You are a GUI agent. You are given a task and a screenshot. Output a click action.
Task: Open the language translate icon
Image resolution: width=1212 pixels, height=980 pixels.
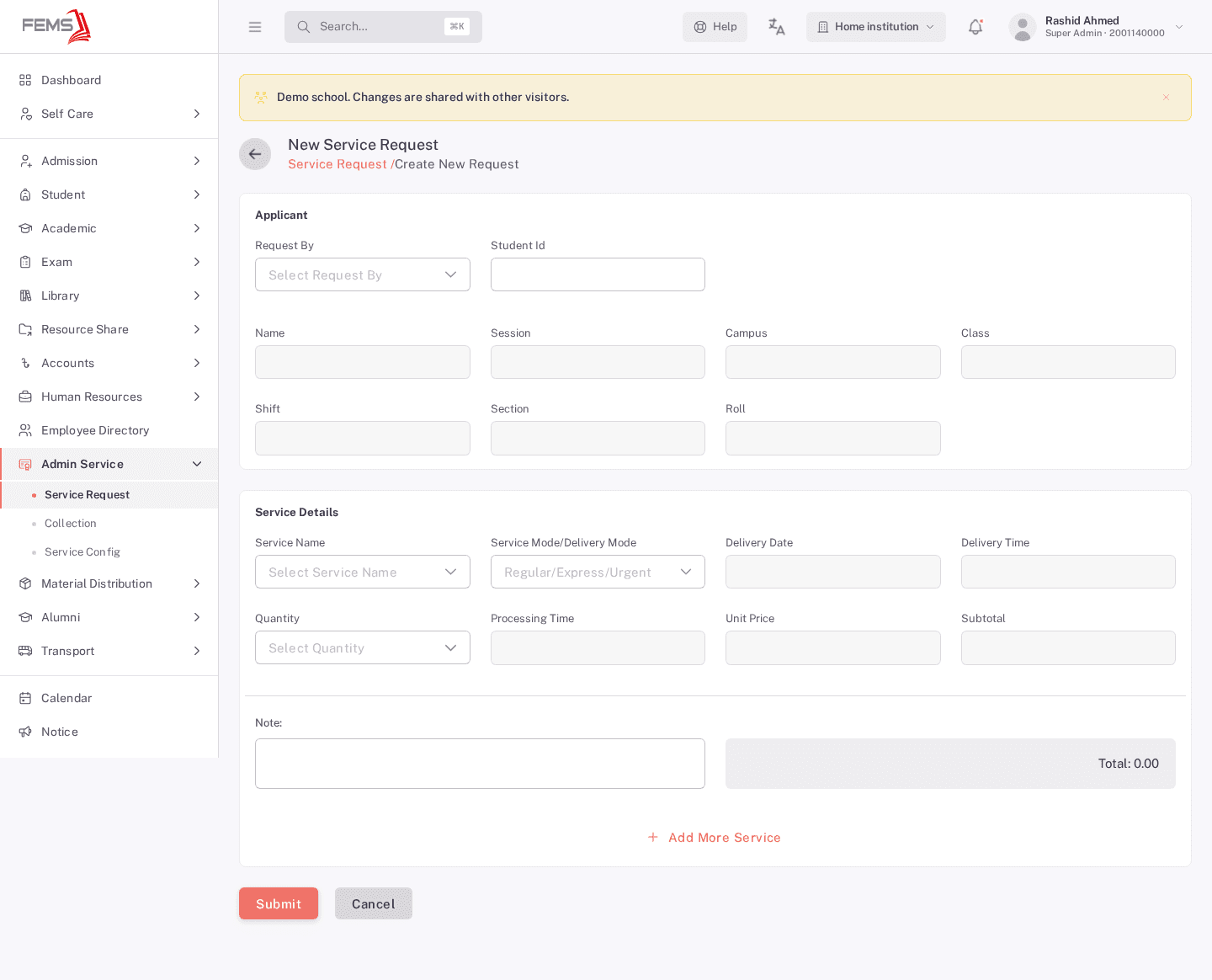[x=776, y=27]
